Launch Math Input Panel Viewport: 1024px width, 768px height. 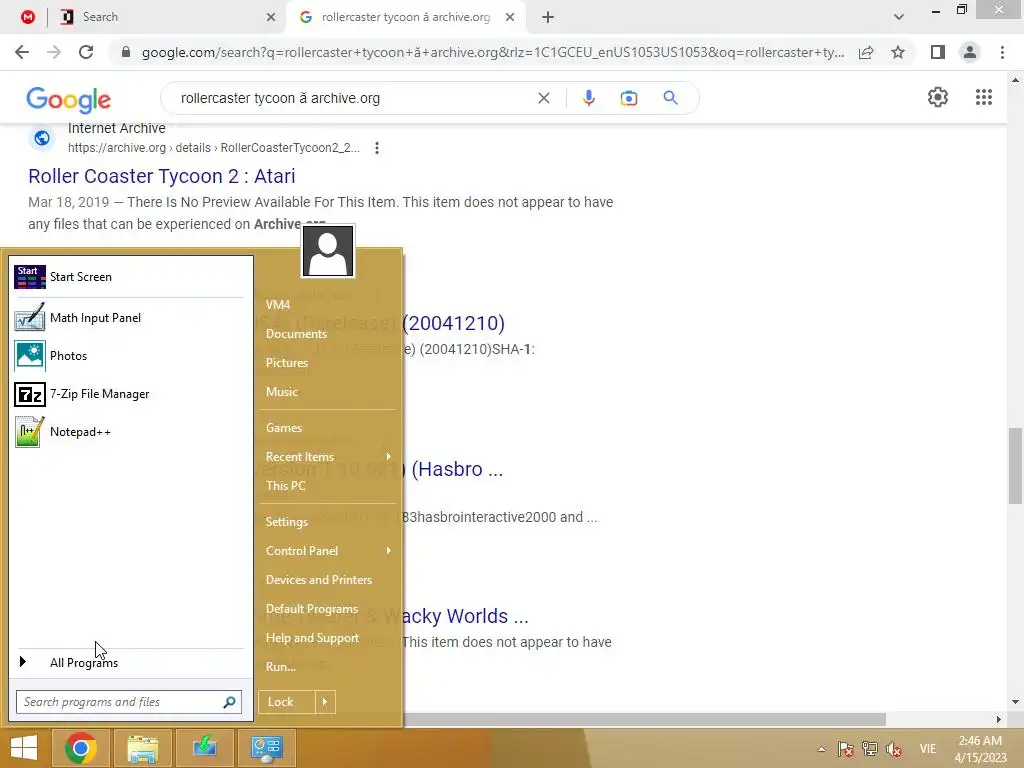tap(131, 318)
